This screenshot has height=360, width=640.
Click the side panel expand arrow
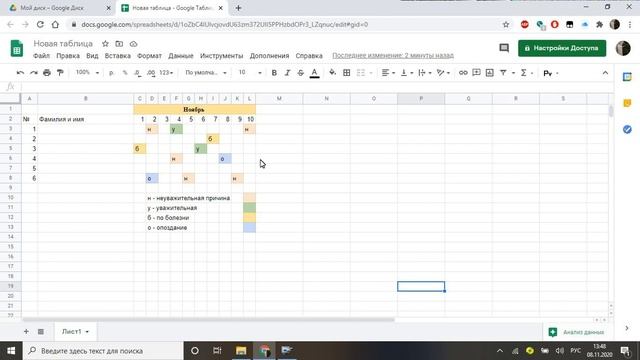[627, 328]
